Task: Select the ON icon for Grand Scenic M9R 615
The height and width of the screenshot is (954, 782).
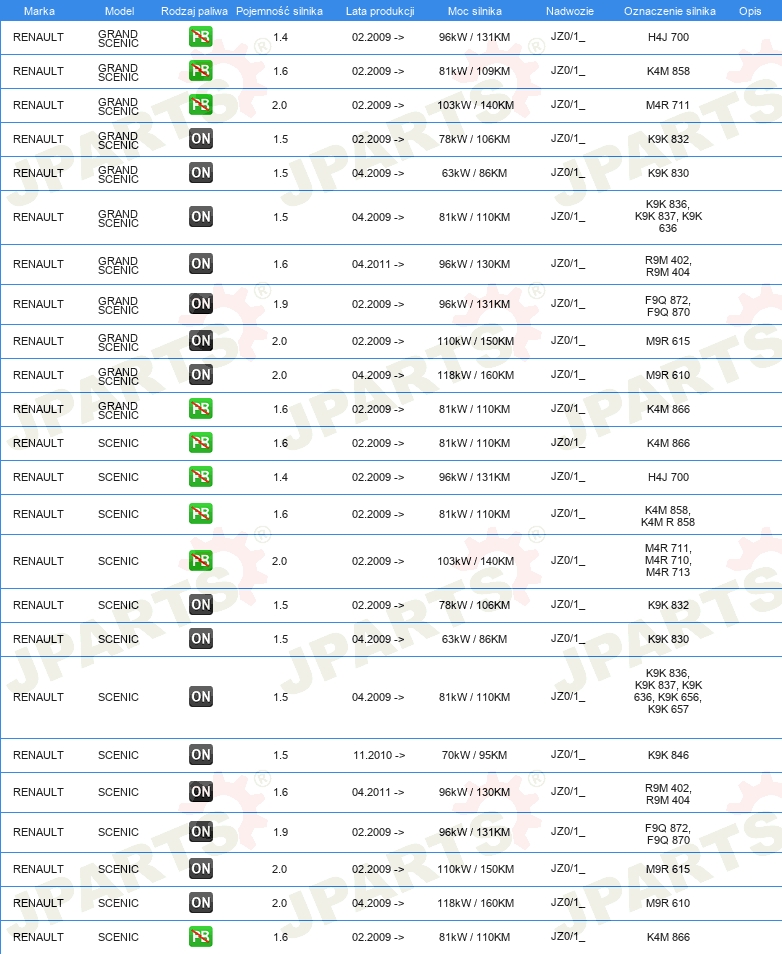Action: click(x=201, y=341)
